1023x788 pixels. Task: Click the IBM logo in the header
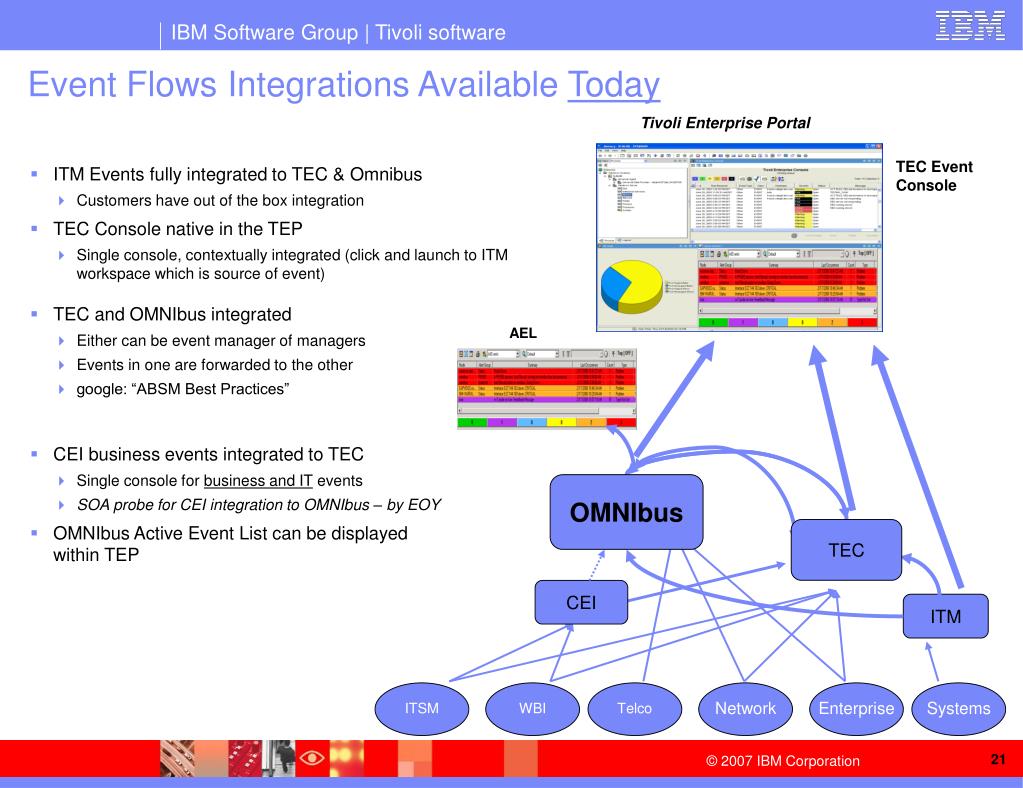pyautogui.click(x=970, y=26)
